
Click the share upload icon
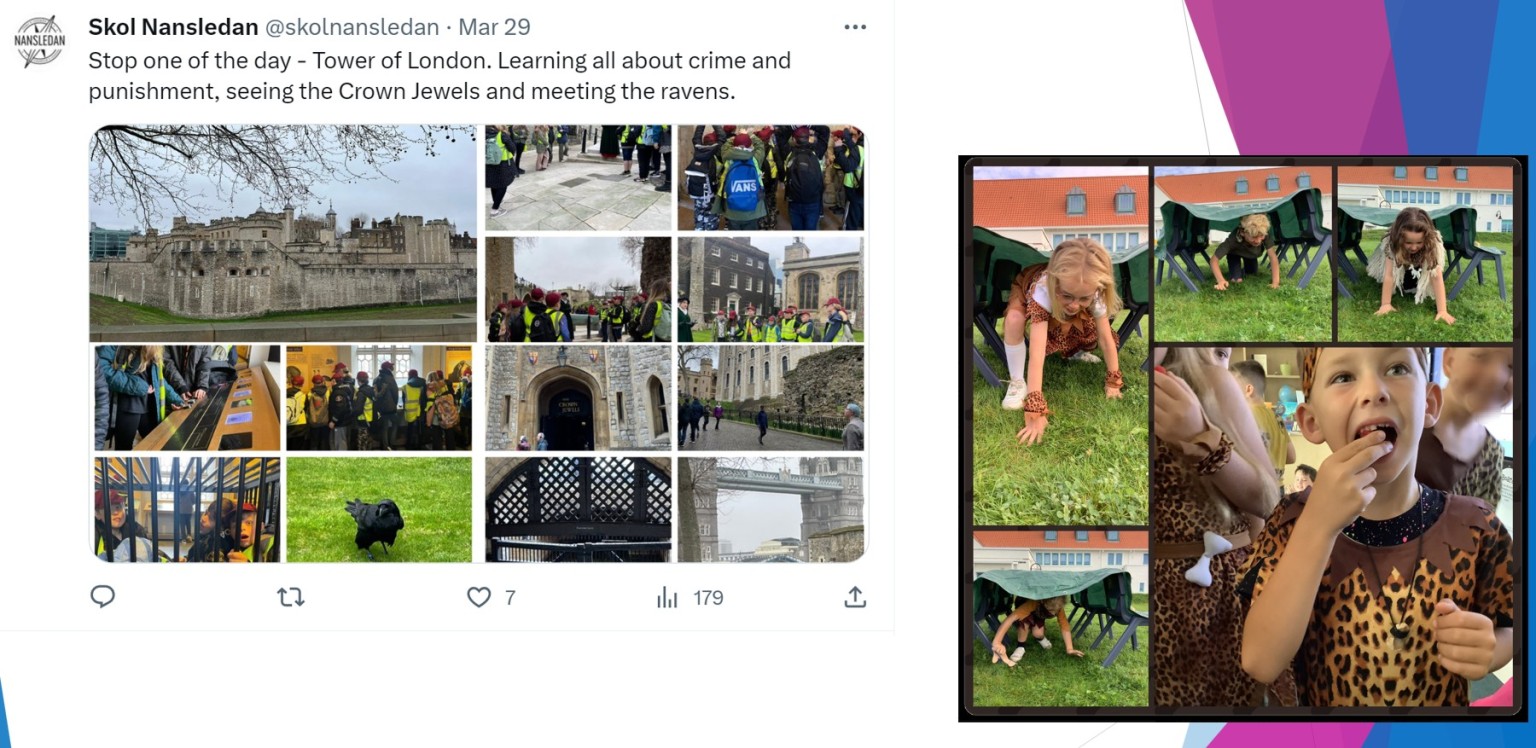[x=854, y=597]
